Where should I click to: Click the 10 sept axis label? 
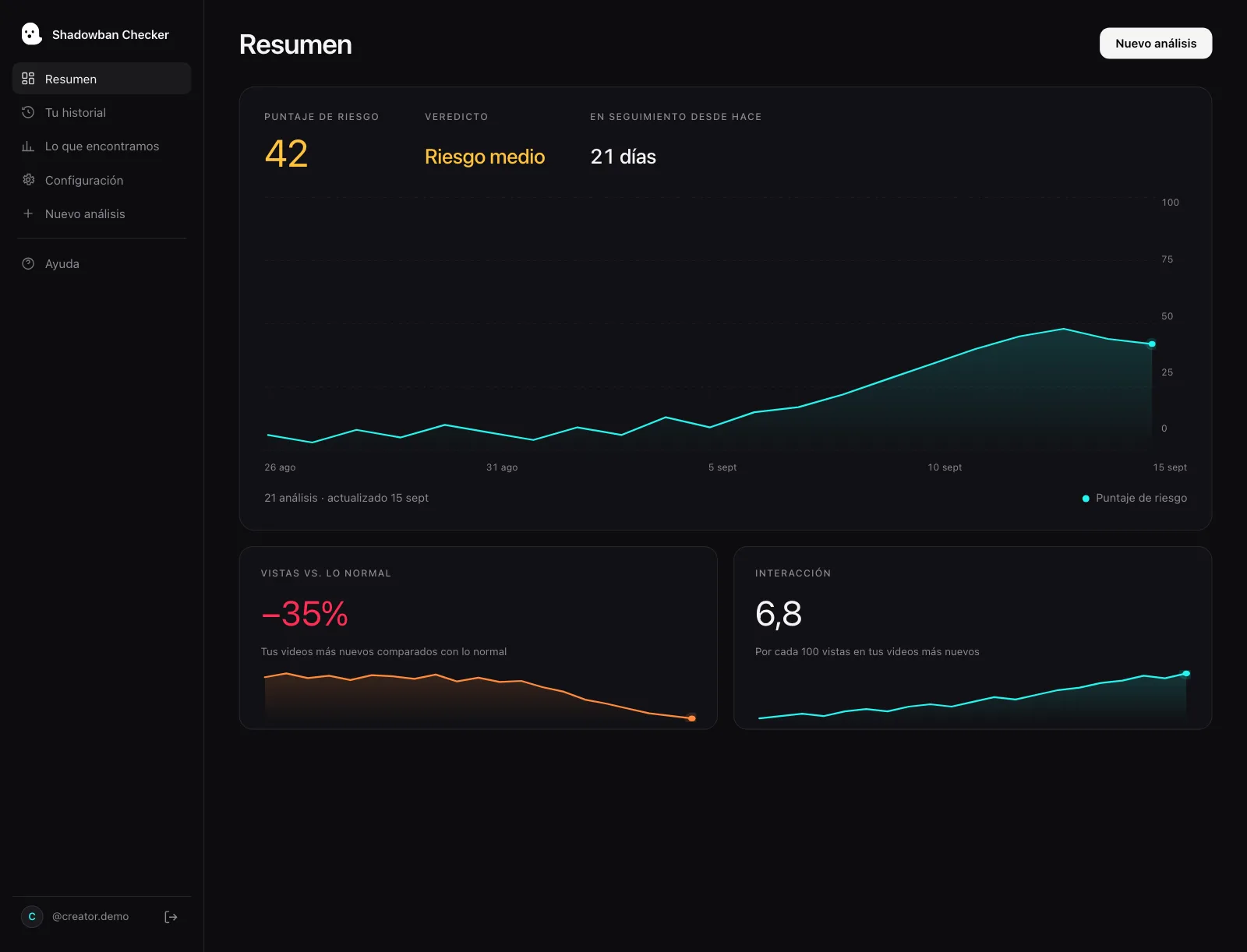945,467
